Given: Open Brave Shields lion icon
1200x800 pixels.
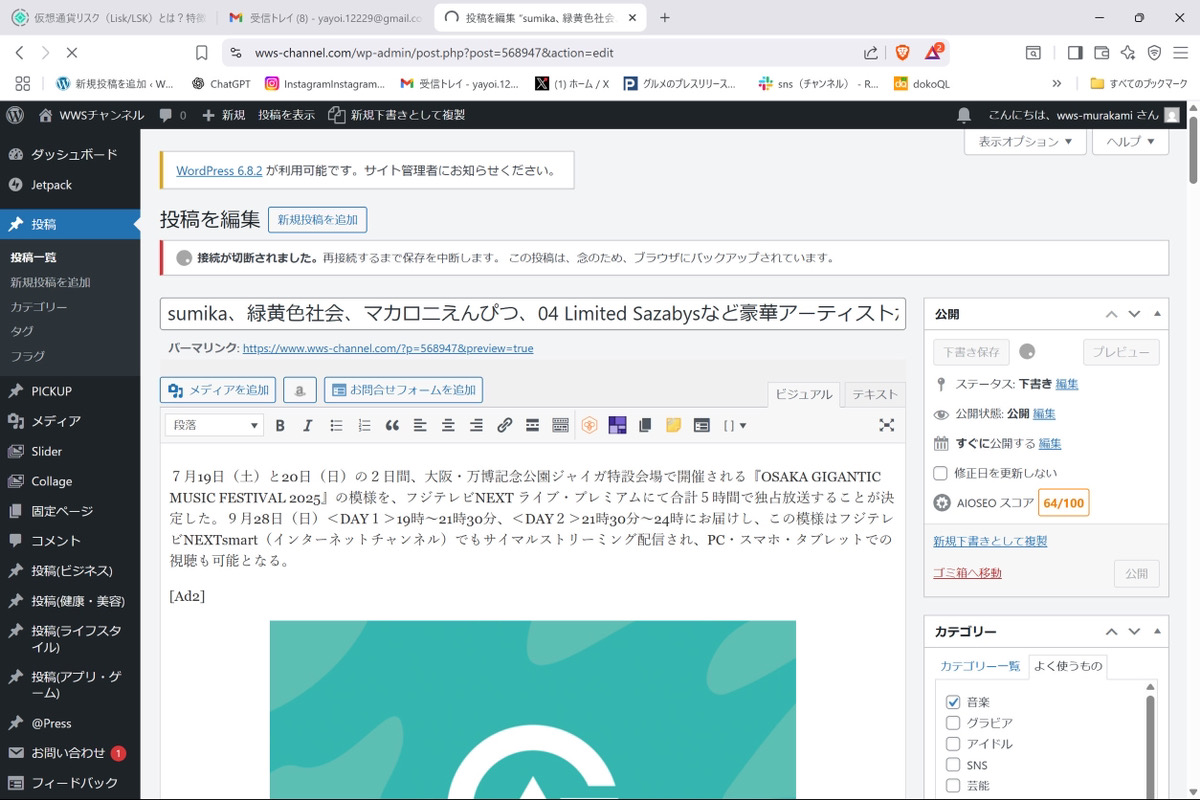Looking at the screenshot, I should 903,52.
